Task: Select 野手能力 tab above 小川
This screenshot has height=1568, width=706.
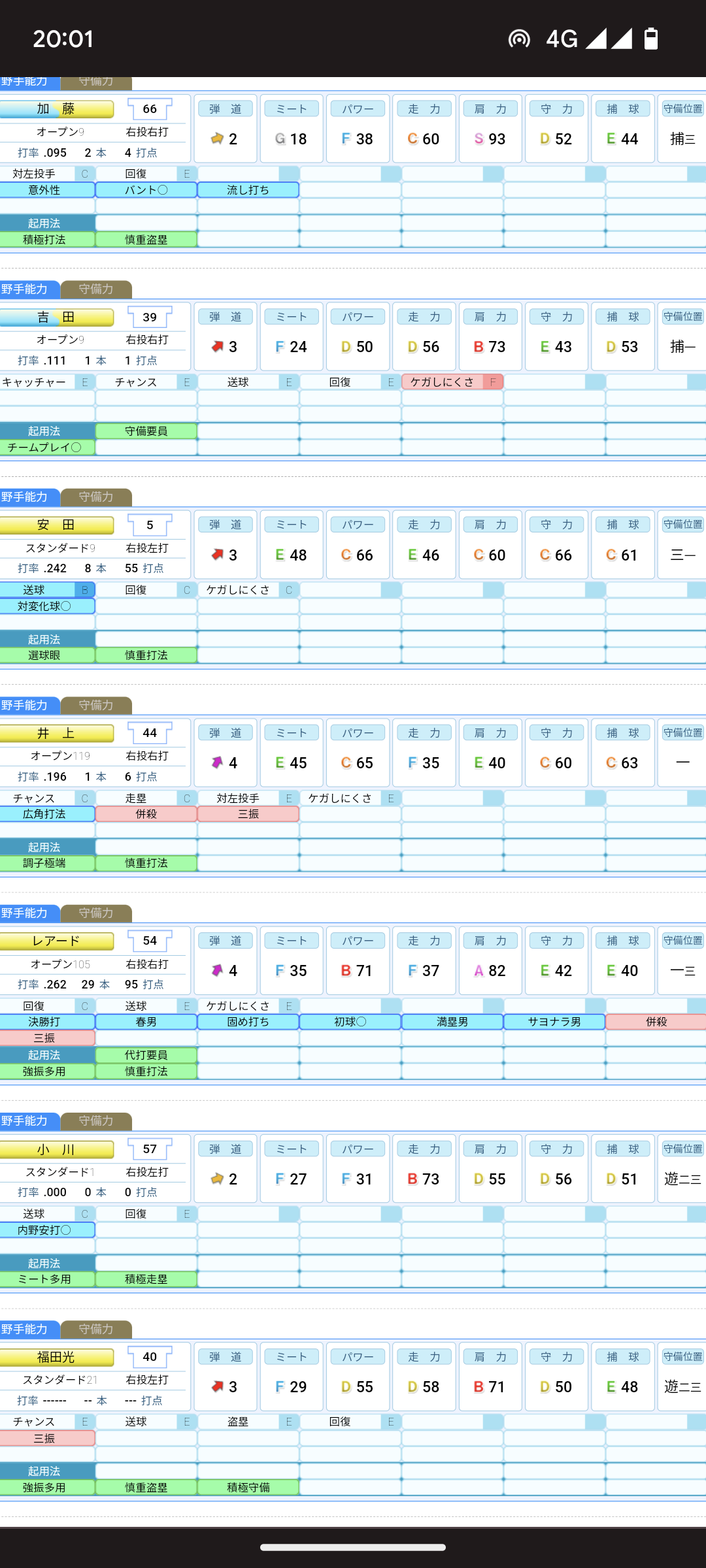Action: point(29,1121)
